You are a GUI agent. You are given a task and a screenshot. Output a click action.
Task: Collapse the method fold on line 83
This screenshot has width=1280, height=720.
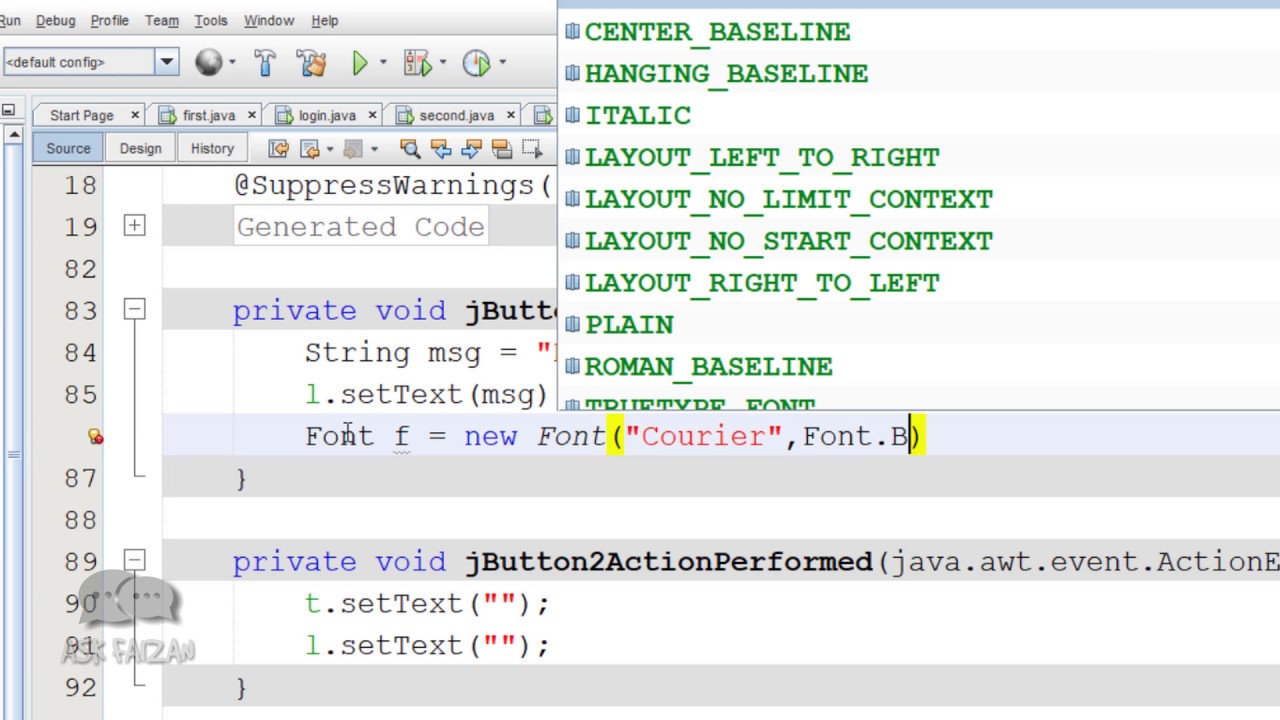tap(134, 310)
